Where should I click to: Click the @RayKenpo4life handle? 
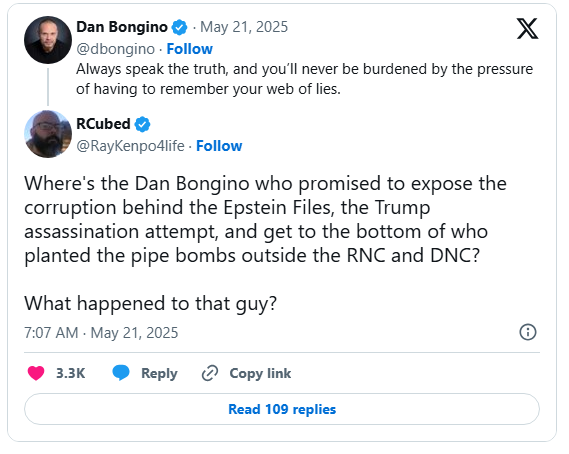click(x=130, y=146)
